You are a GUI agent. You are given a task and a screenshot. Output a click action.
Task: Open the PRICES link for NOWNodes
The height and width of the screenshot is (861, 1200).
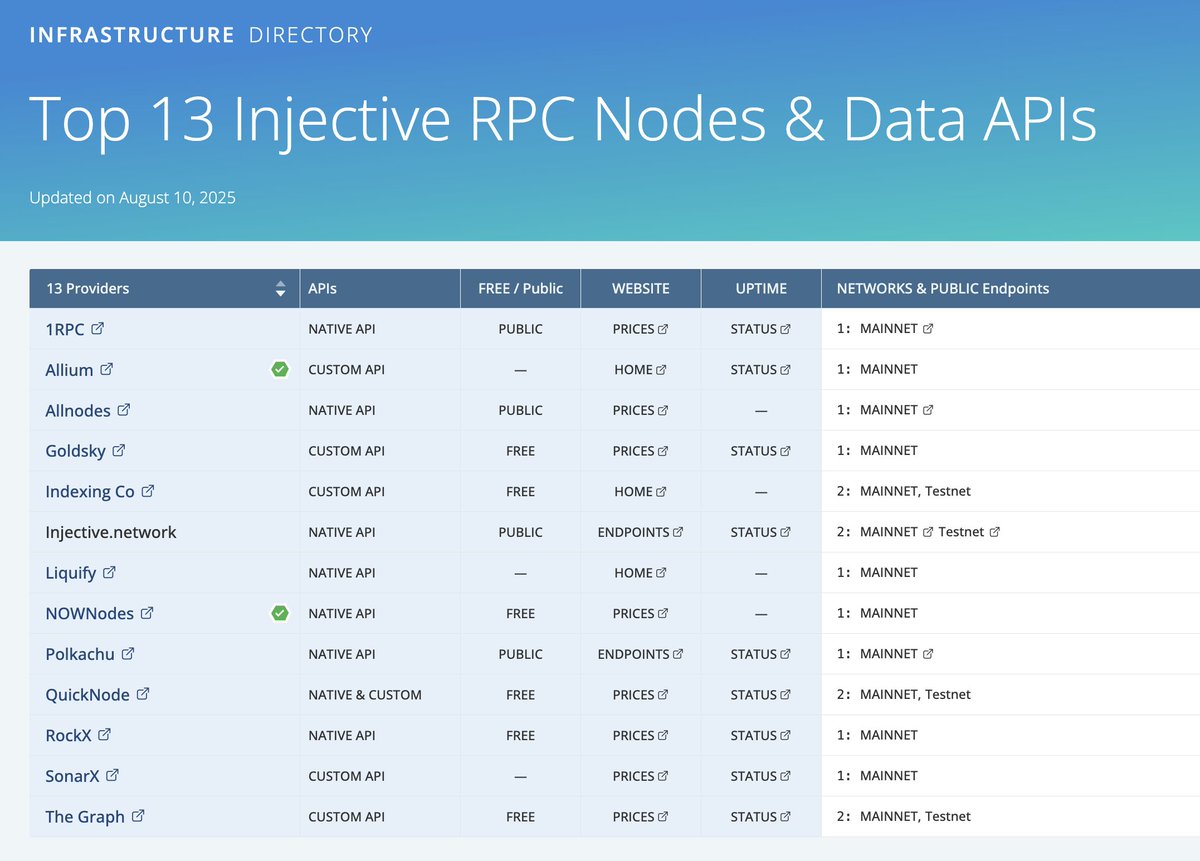coord(640,614)
